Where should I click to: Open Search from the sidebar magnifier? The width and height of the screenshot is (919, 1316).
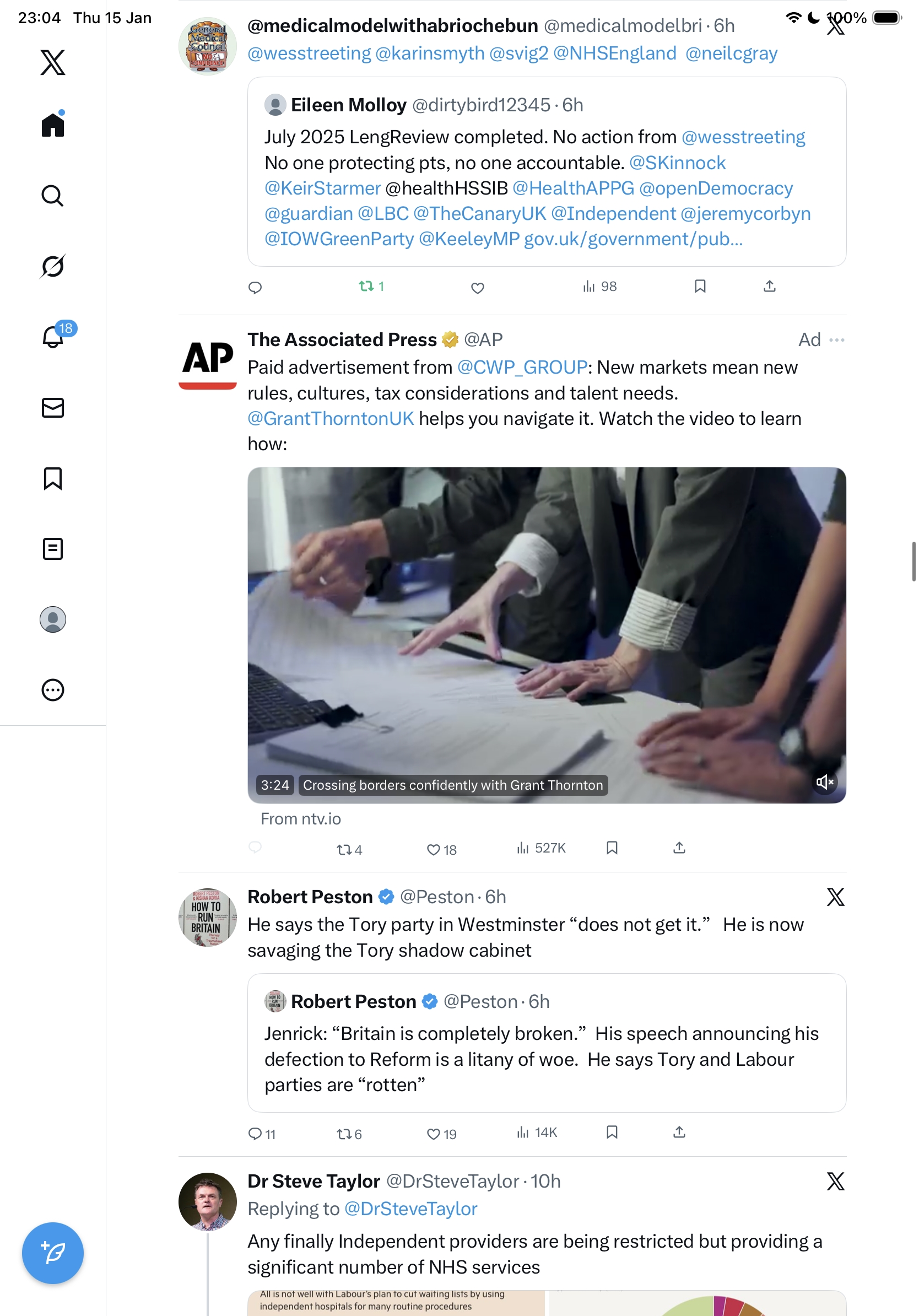[x=53, y=196]
